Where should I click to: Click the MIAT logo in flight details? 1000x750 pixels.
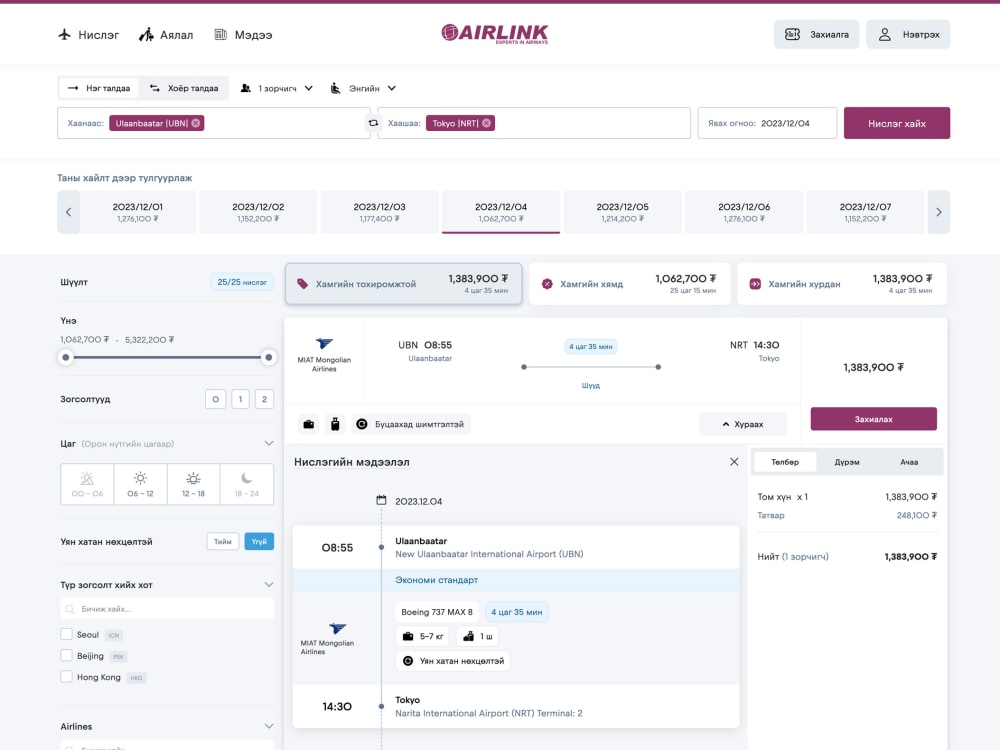coord(327,638)
